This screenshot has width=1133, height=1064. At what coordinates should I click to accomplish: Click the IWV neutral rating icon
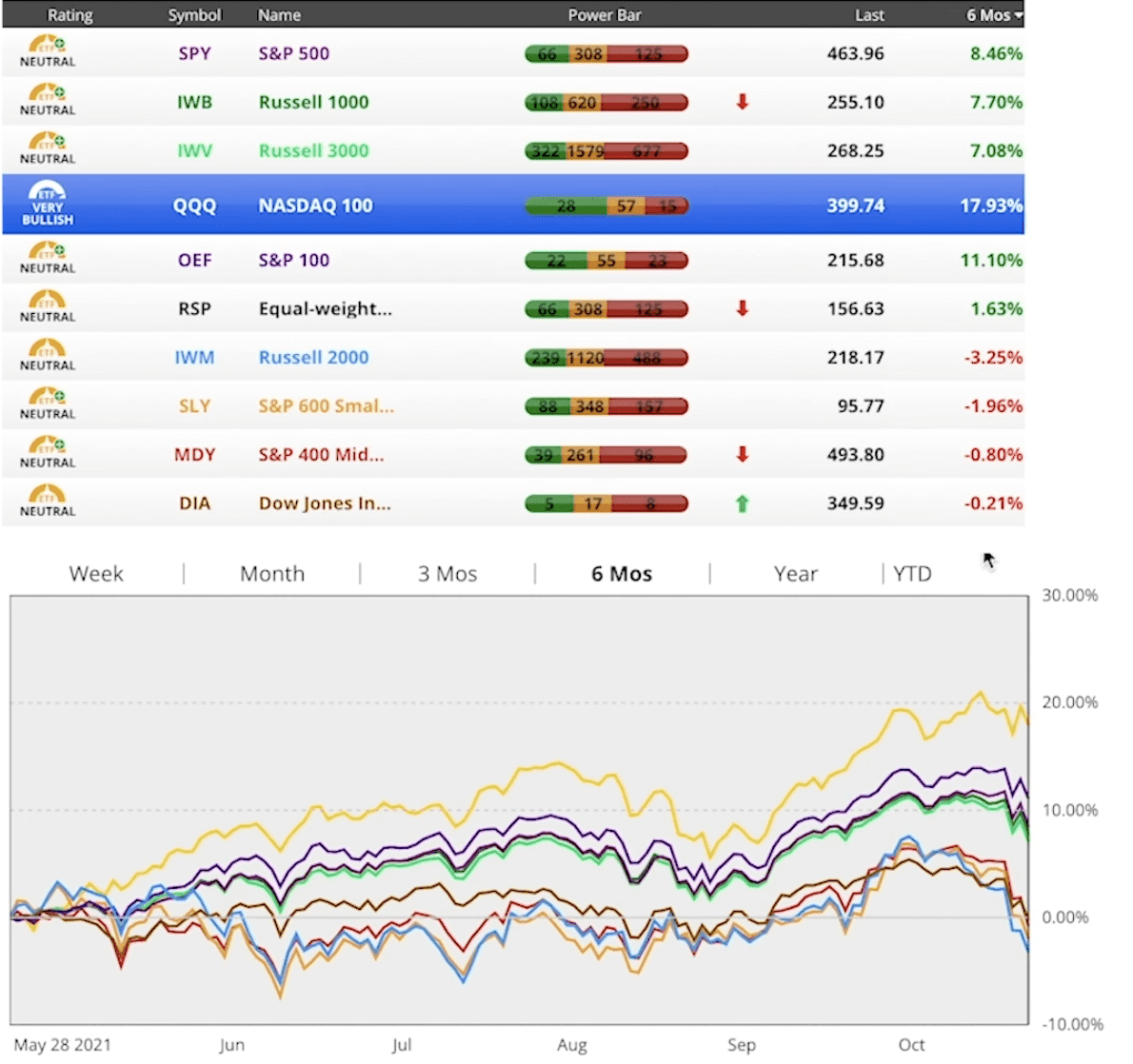[x=47, y=148]
